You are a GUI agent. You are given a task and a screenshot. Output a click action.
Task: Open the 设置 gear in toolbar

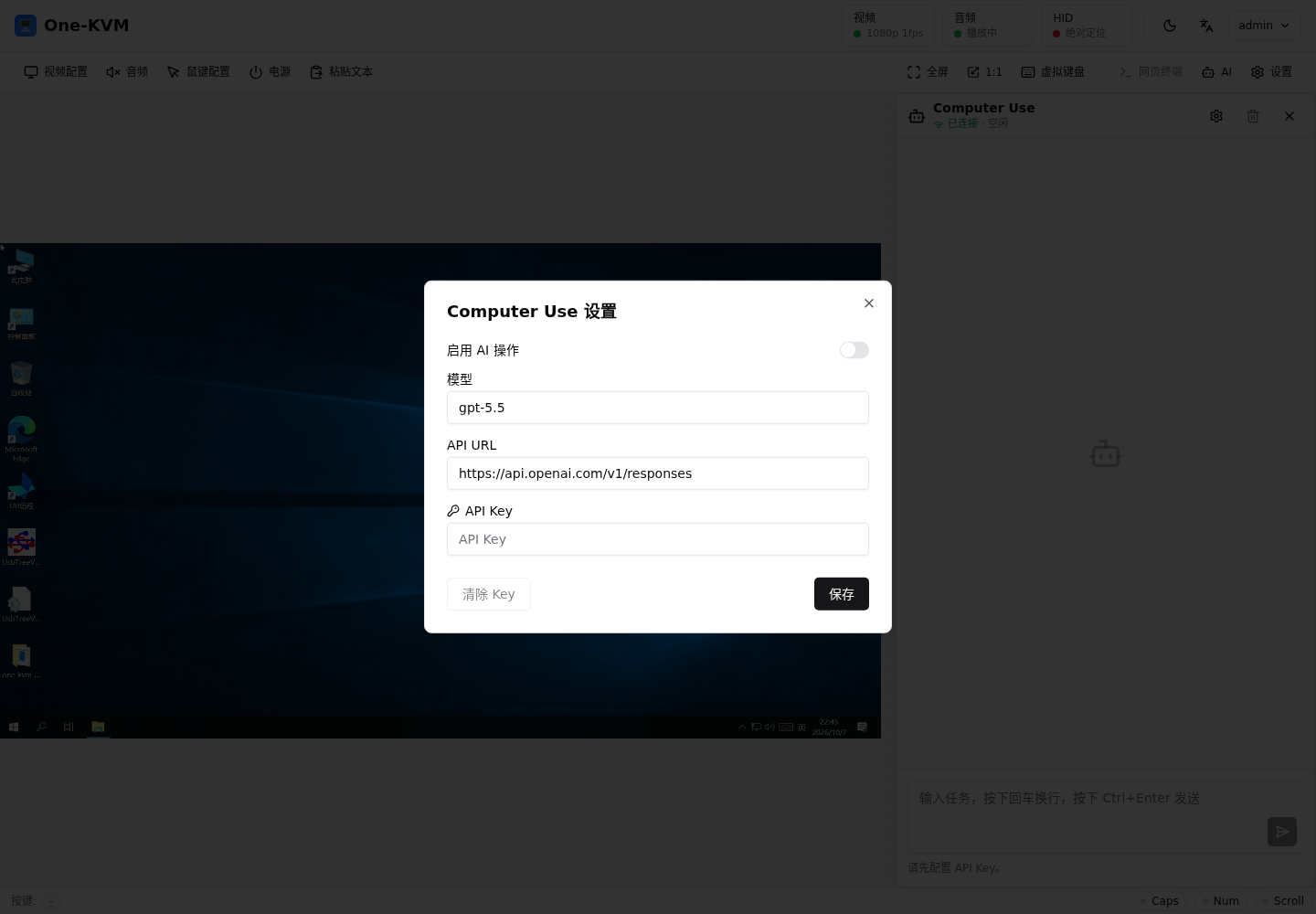[x=1271, y=71]
